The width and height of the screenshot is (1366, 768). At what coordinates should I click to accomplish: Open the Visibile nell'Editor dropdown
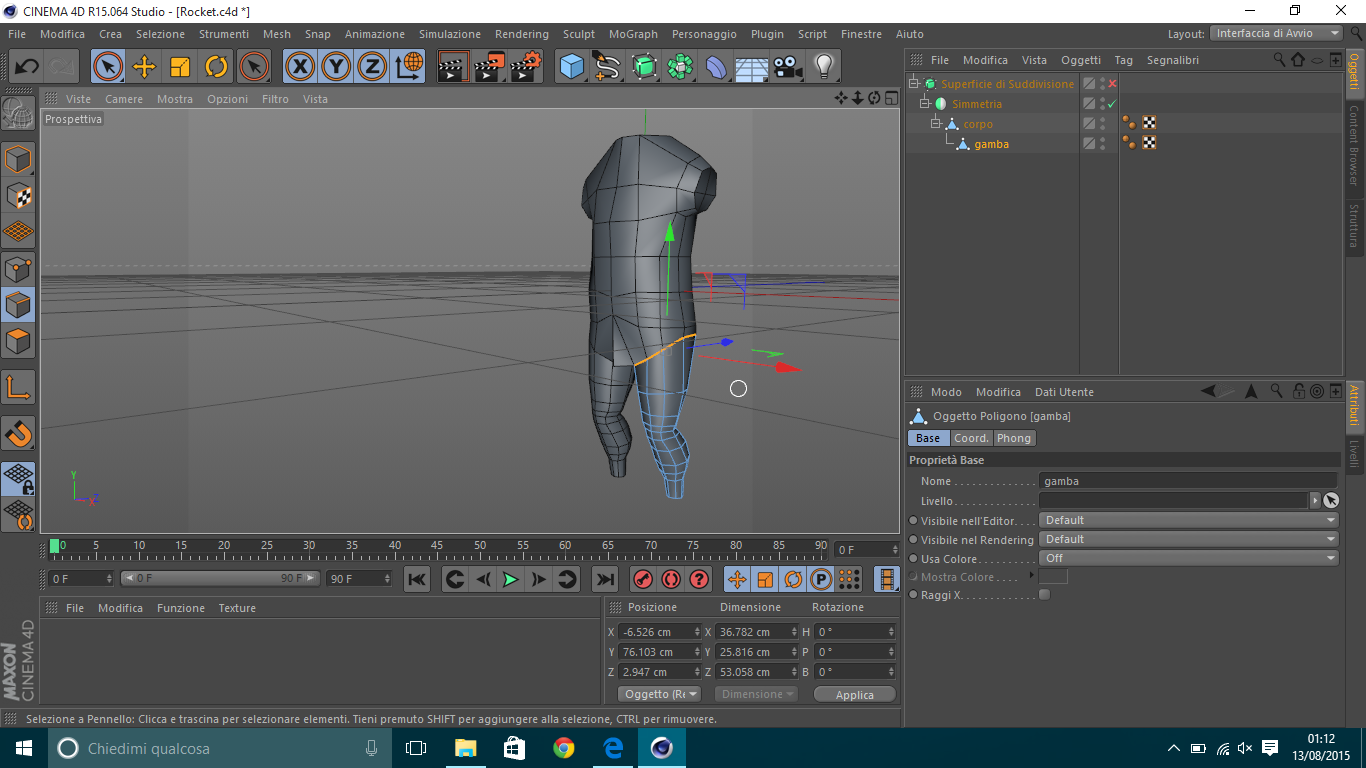[x=1188, y=520]
